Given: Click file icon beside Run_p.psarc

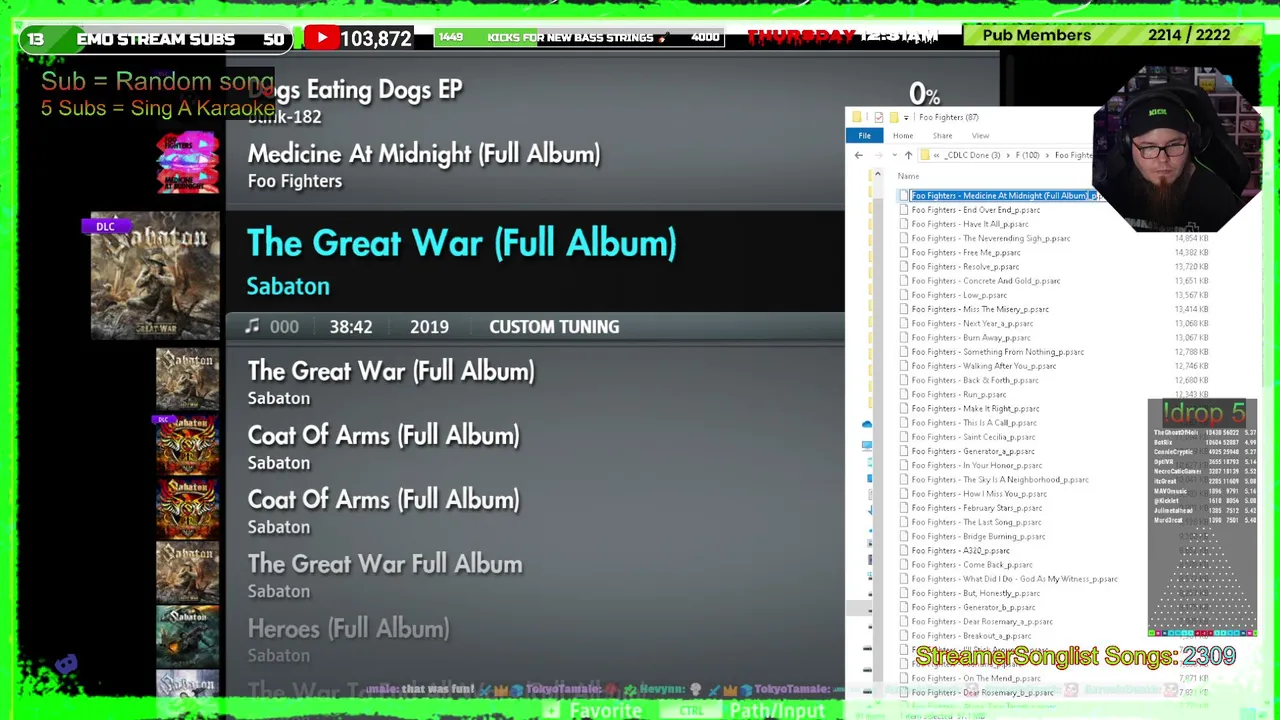Looking at the screenshot, I should [904, 394].
